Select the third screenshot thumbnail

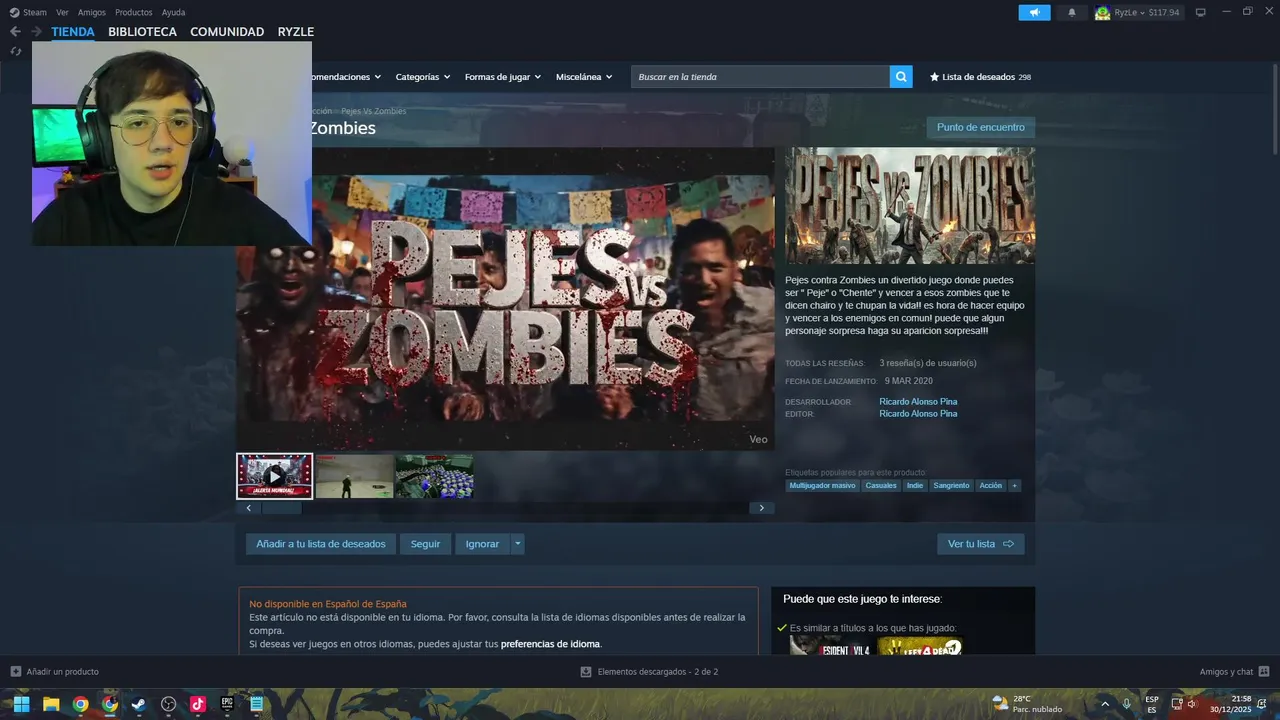[x=434, y=476]
